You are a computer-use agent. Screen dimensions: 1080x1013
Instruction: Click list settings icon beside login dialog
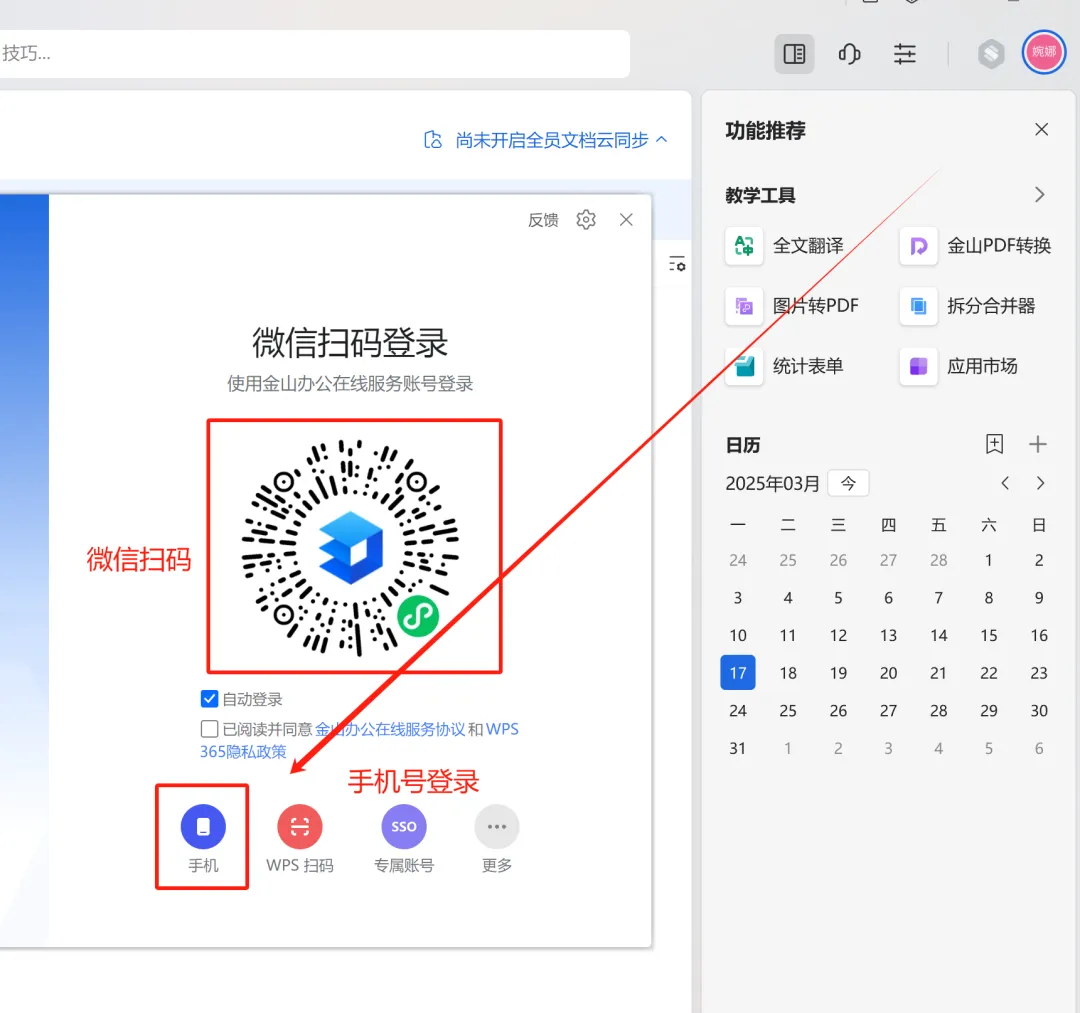pyautogui.click(x=677, y=263)
